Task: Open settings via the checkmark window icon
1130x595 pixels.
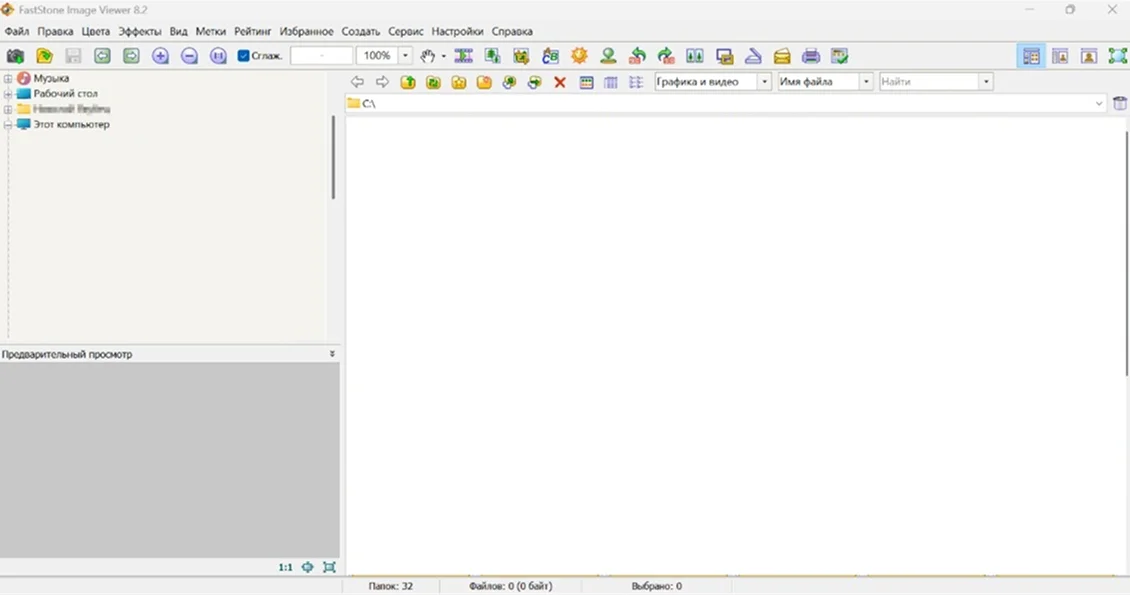Action: tap(840, 55)
